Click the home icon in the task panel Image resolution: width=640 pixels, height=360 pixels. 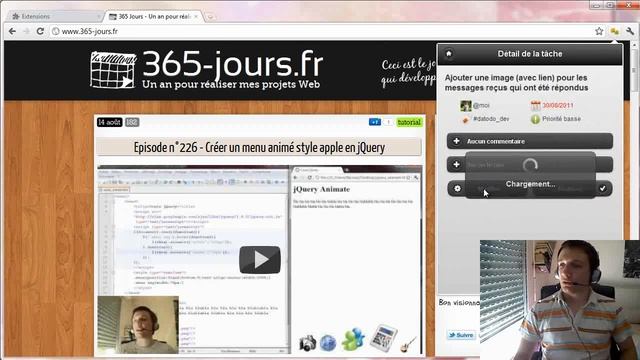[449, 53]
